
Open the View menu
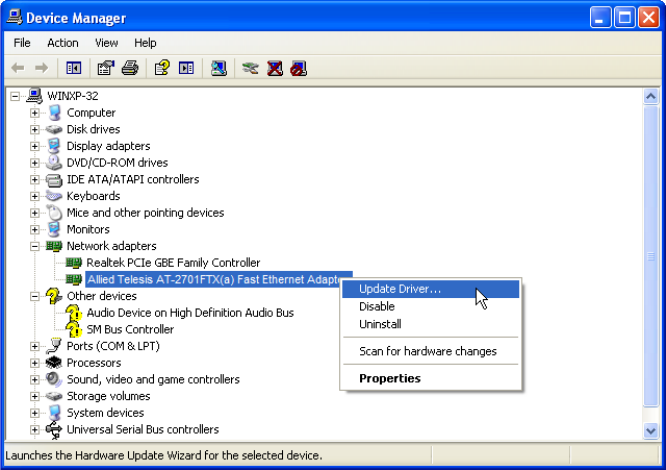click(x=106, y=43)
